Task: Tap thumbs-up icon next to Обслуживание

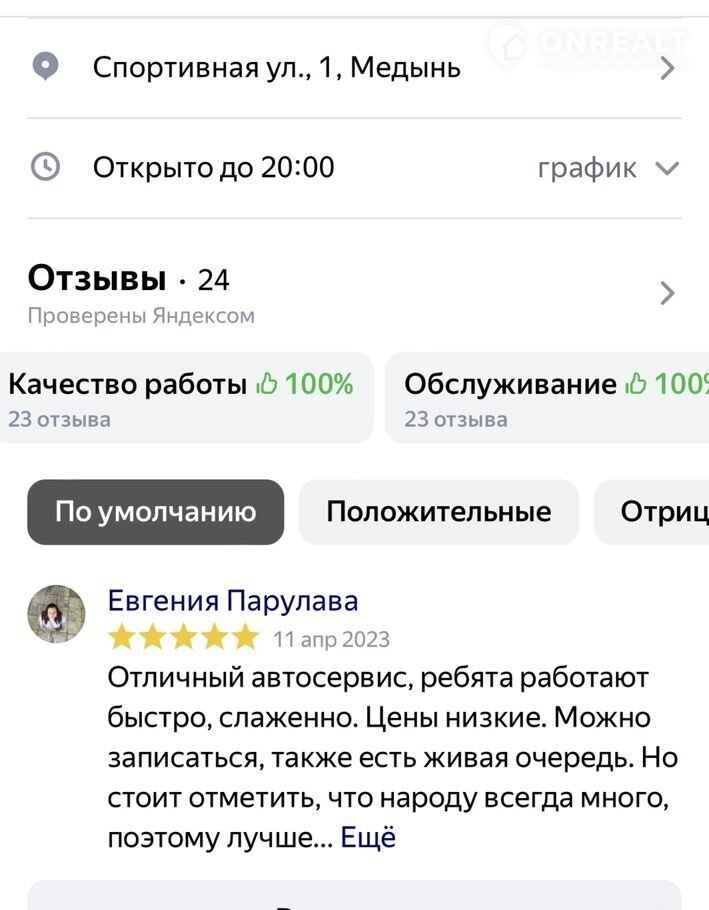Action: (635, 384)
